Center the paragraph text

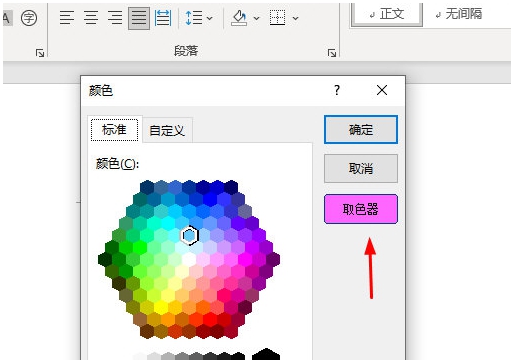(x=91, y=18)
